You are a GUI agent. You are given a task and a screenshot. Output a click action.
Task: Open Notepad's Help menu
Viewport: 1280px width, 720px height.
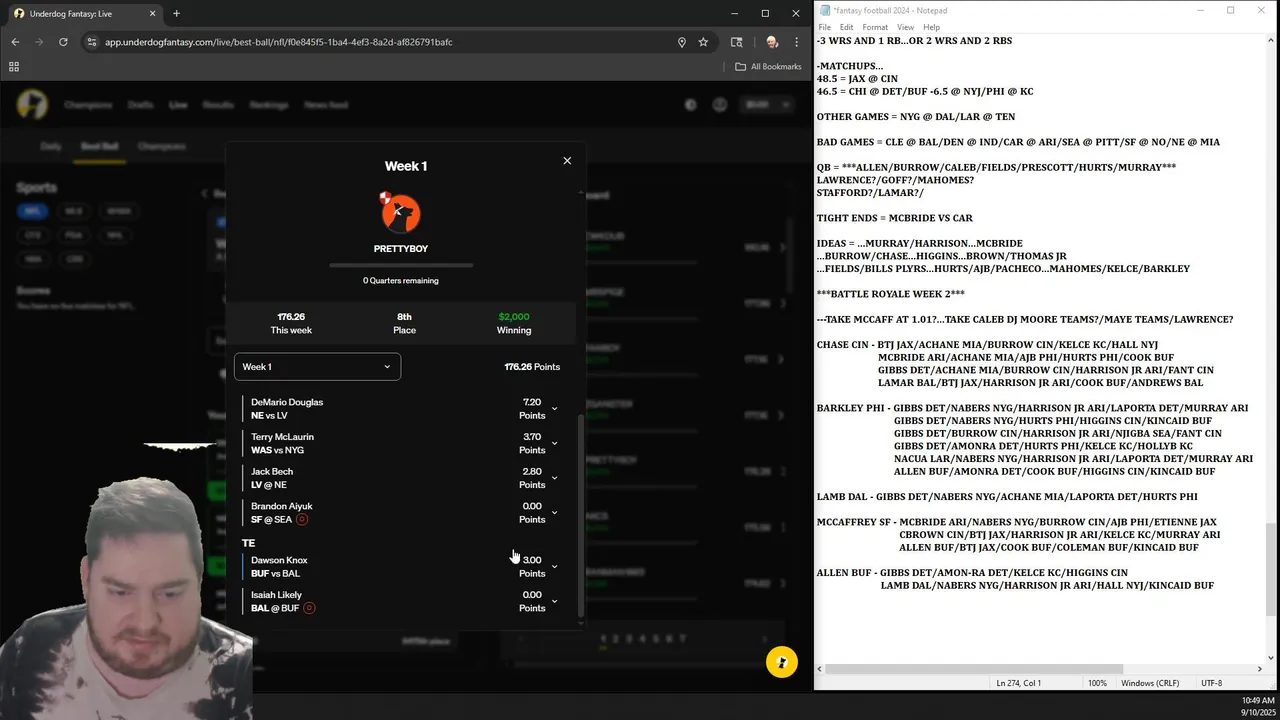click(931, 27)
